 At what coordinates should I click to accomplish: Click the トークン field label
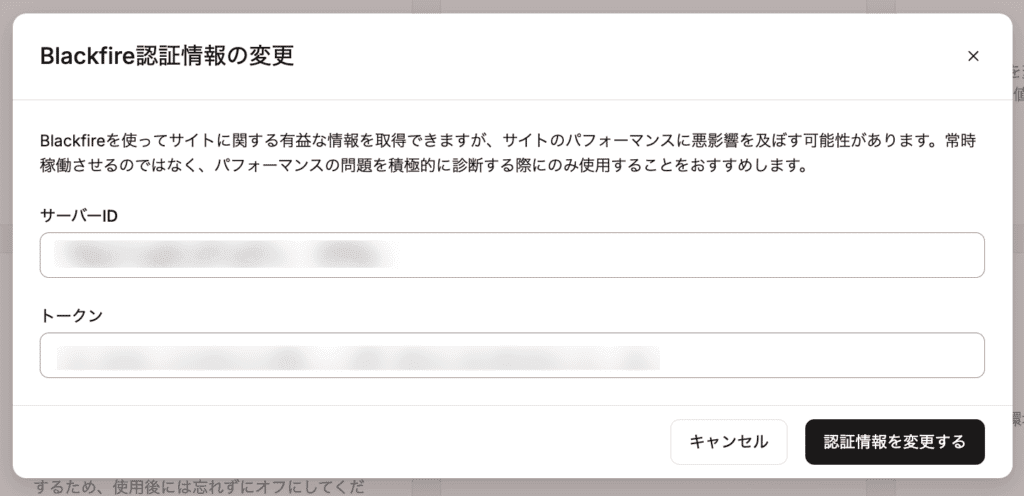(71, 316)
